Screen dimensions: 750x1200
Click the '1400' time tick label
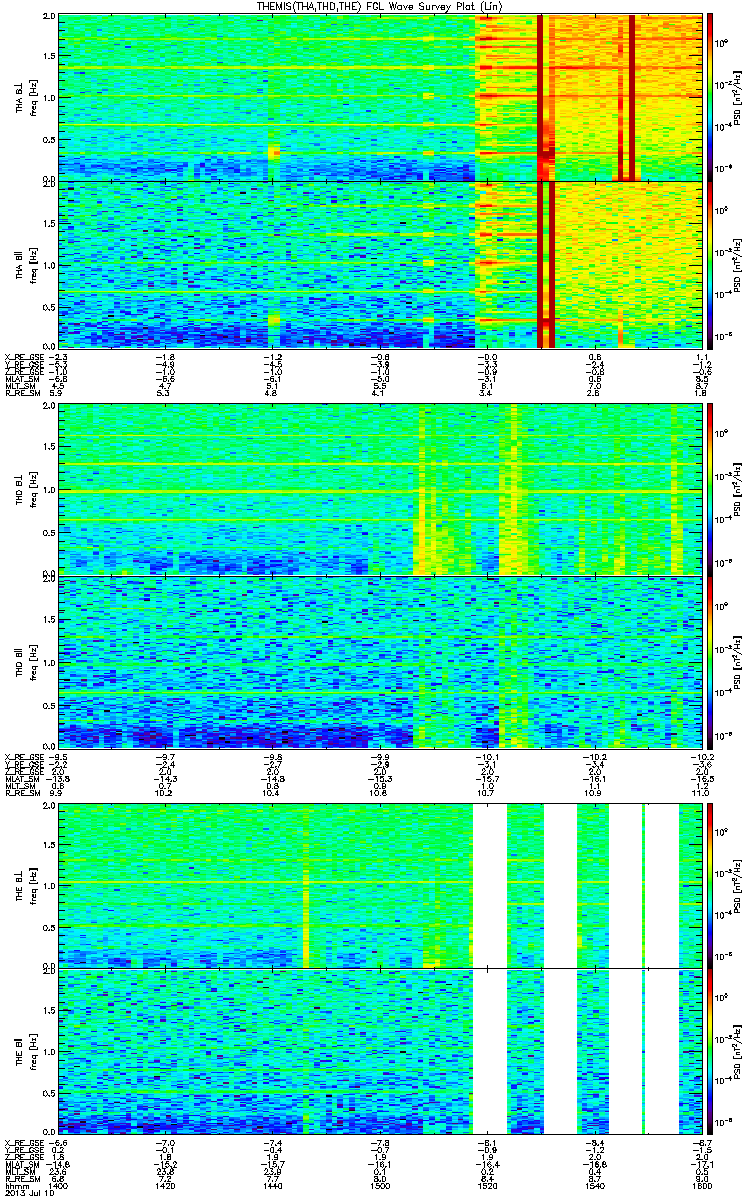[59, 1185]
